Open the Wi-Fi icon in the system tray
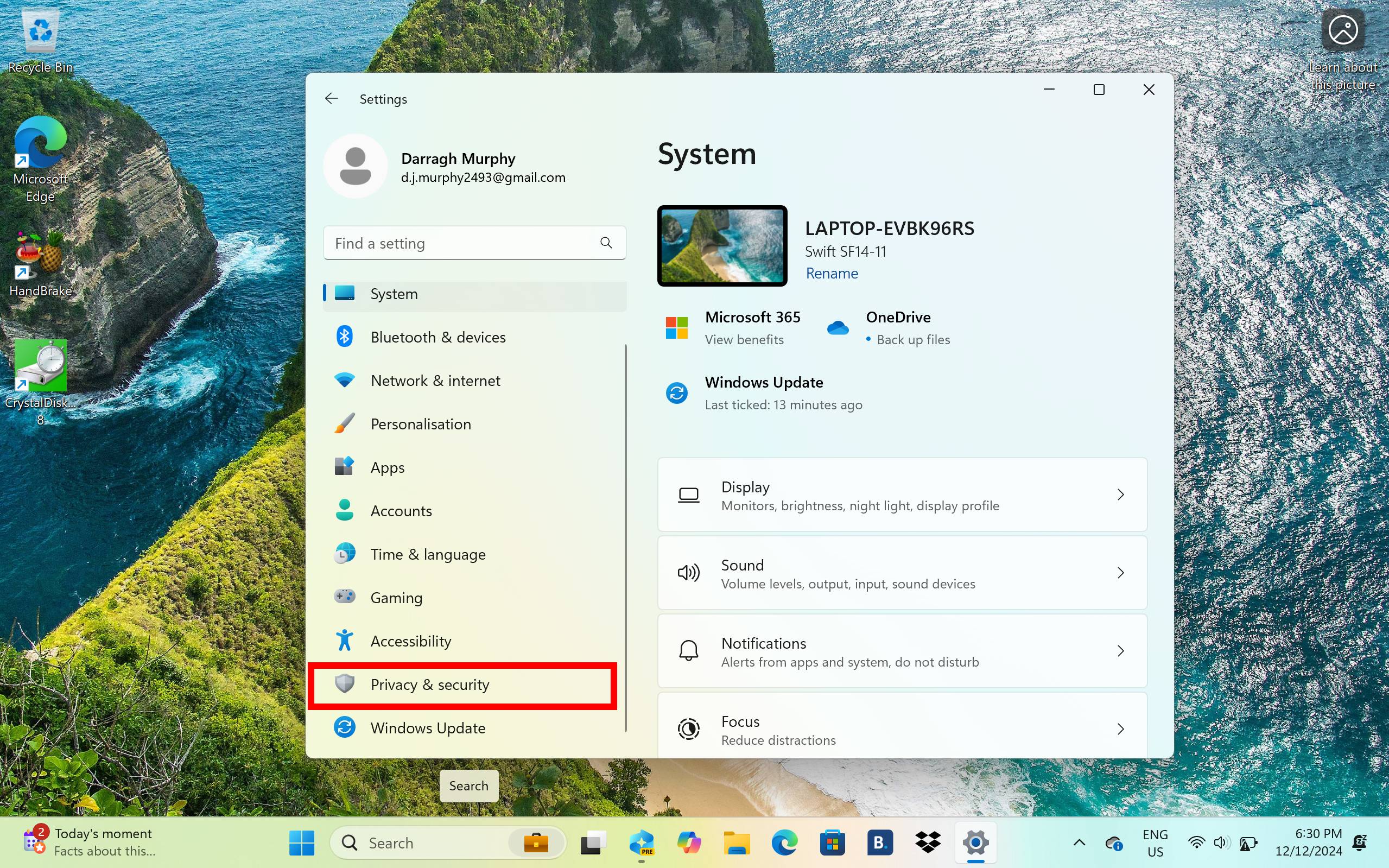 [x=1196, y=842]
